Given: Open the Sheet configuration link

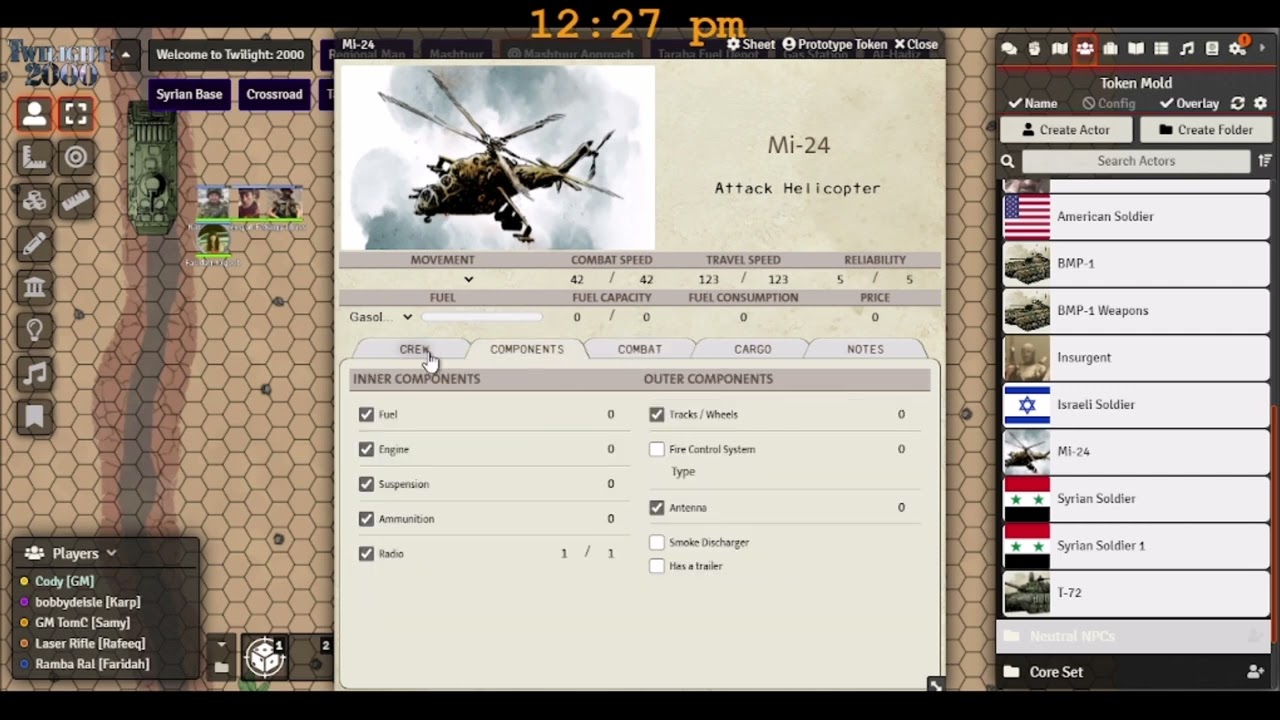Looking at the screenshot, I should tap(751, 44).
